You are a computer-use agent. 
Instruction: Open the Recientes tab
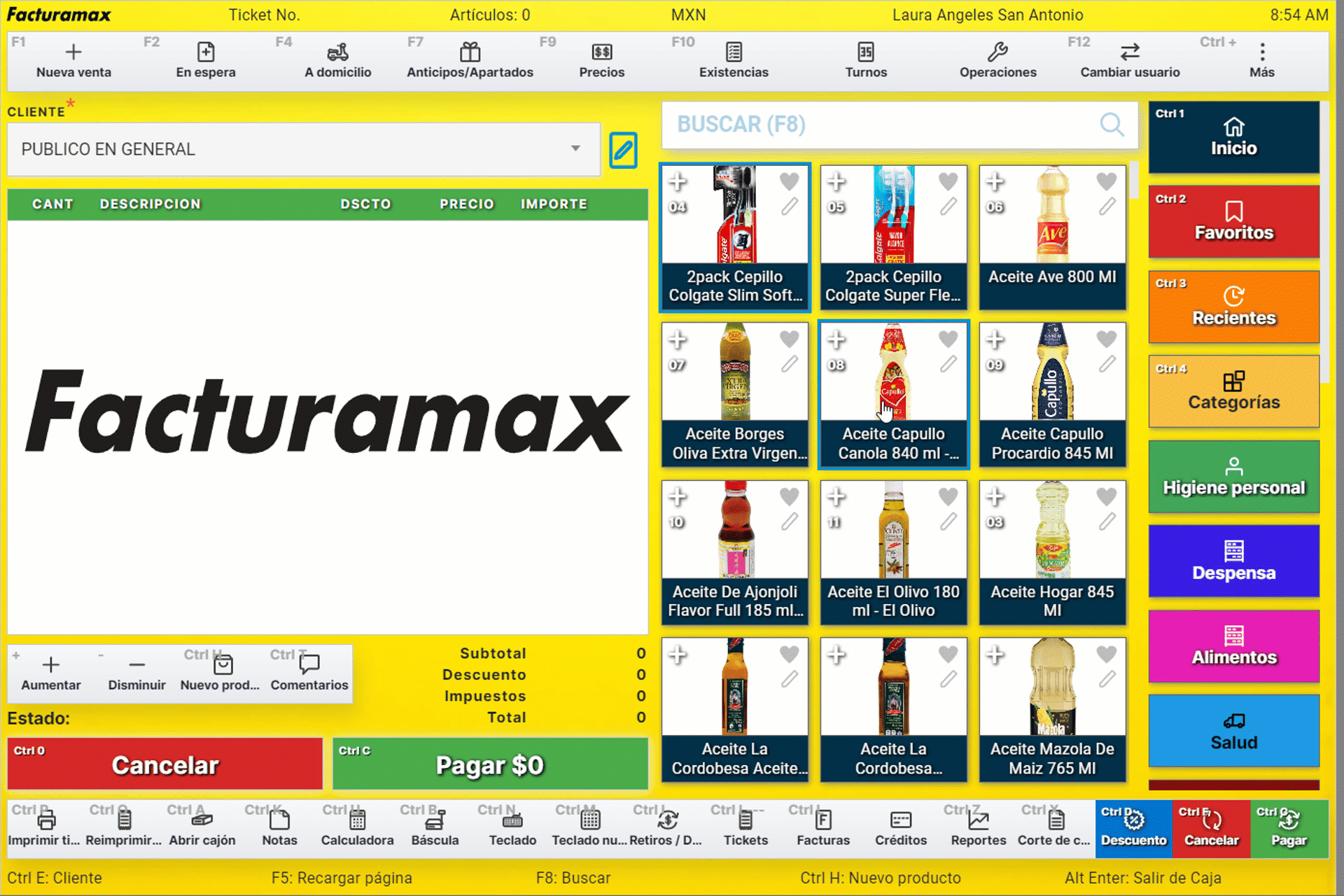point(1234,307)
